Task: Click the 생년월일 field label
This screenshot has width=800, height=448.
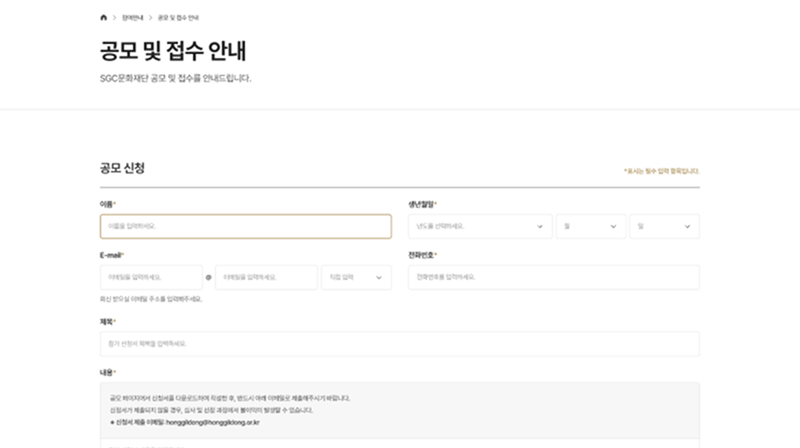Action: tap(421, 204)
